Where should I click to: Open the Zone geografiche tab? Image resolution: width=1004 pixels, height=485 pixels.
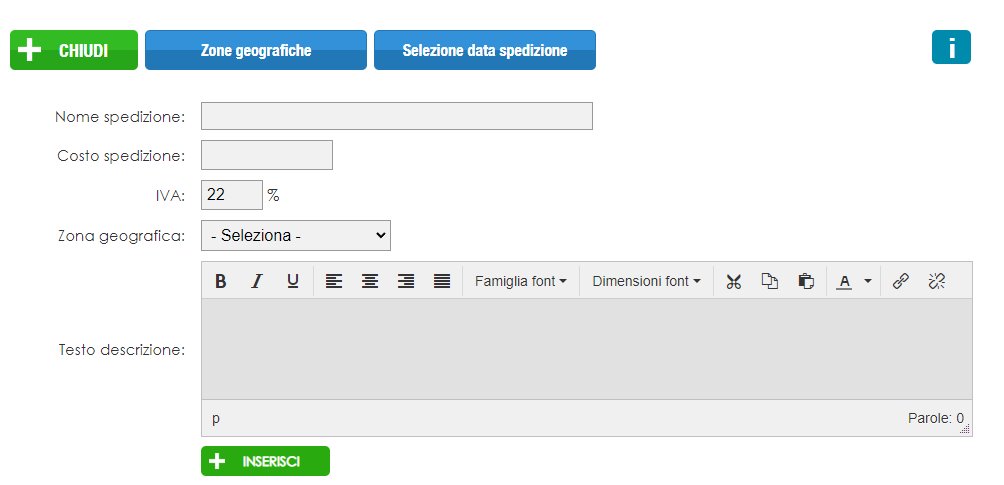(255, 50)
